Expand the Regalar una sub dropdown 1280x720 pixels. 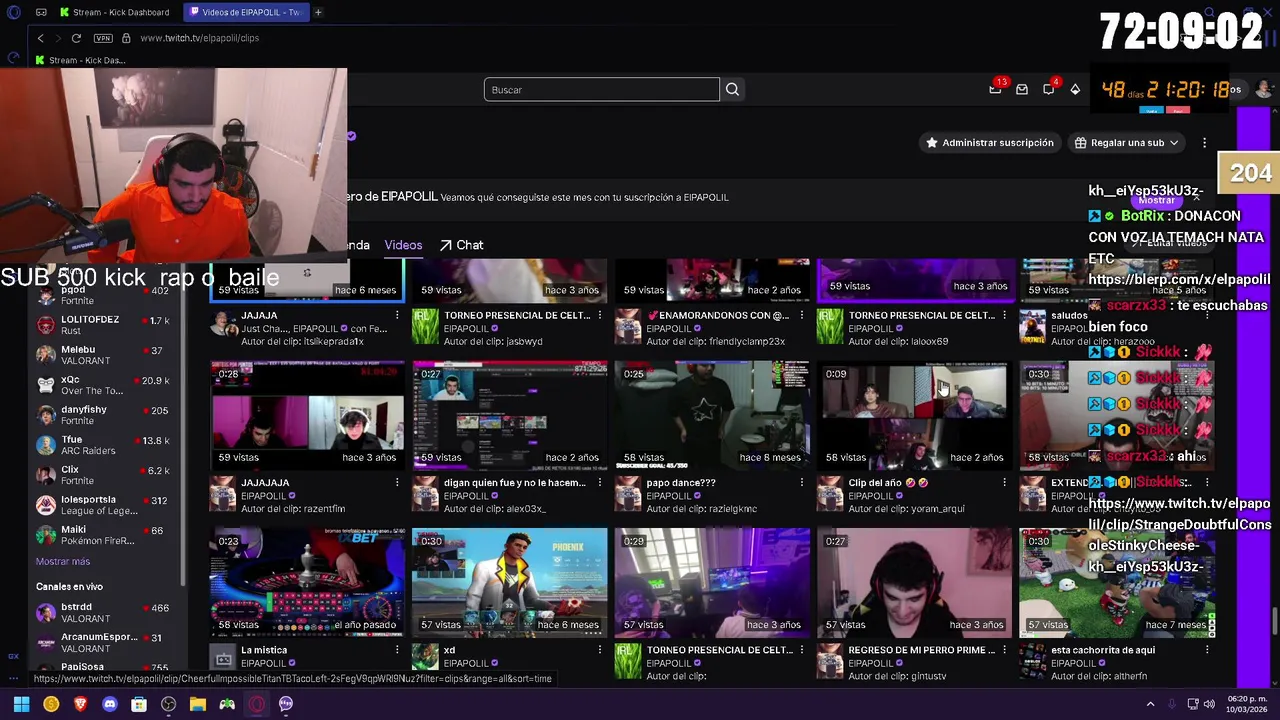point(1126,143)
